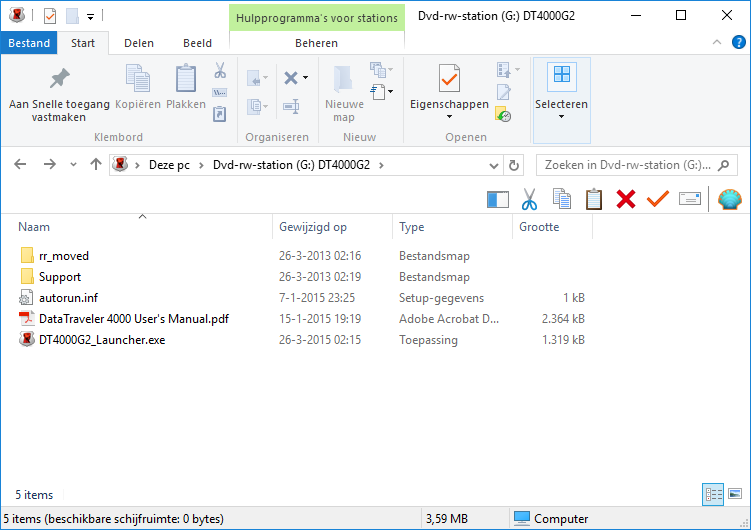Image resolution: width=752 pixels, height=530 pixels.
Task: Click the breadcrumb chevron after Deze pc
Action: point(201,165)
